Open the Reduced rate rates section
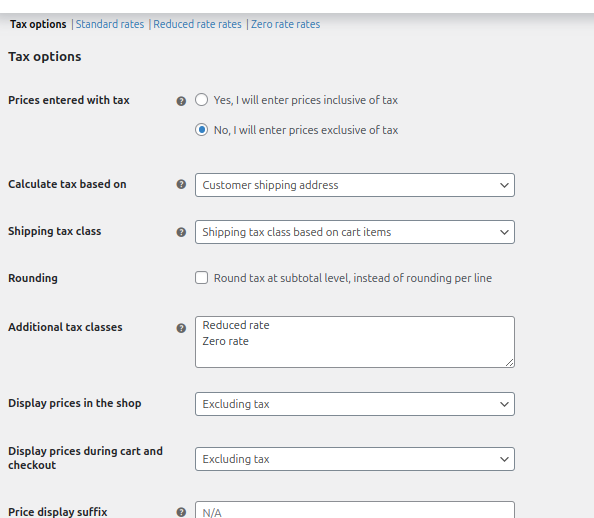 [x=197, y=24]
